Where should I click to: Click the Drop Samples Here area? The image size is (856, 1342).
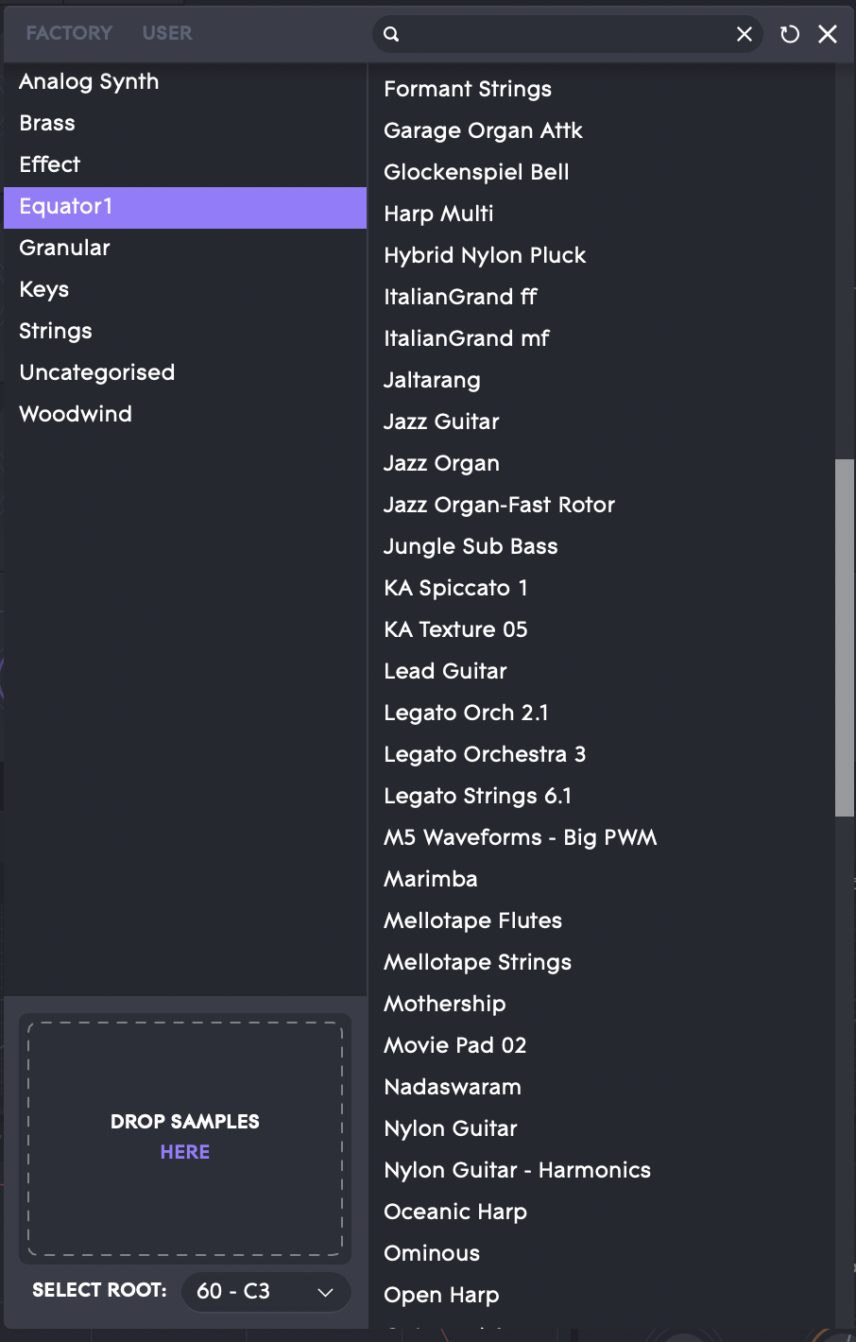click(185, 1138)
